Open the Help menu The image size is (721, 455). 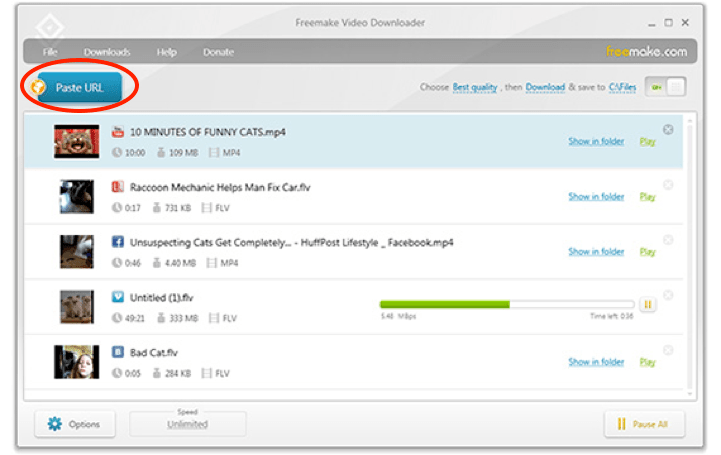pos(167,52)
